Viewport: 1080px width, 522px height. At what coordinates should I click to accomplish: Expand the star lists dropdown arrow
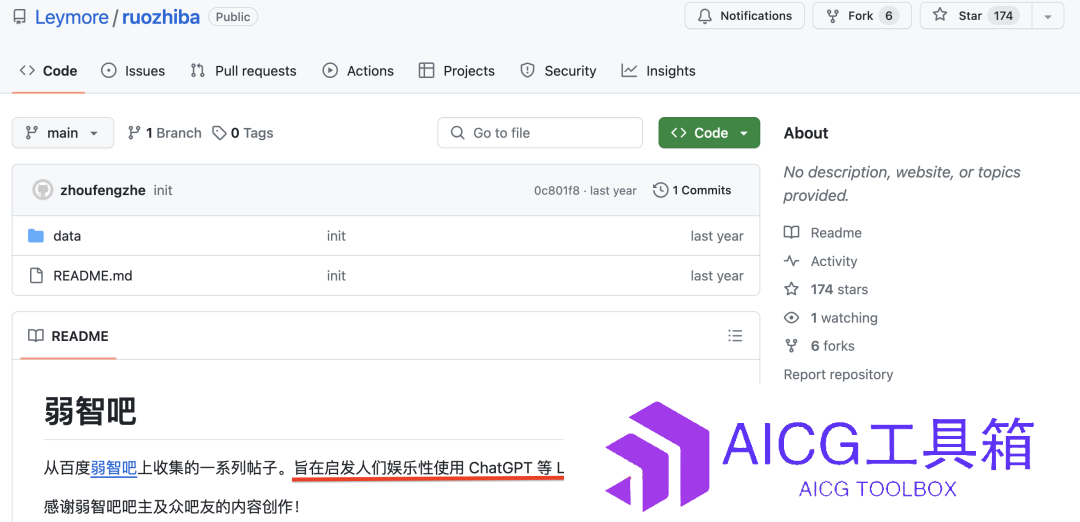click(1048, 16)
